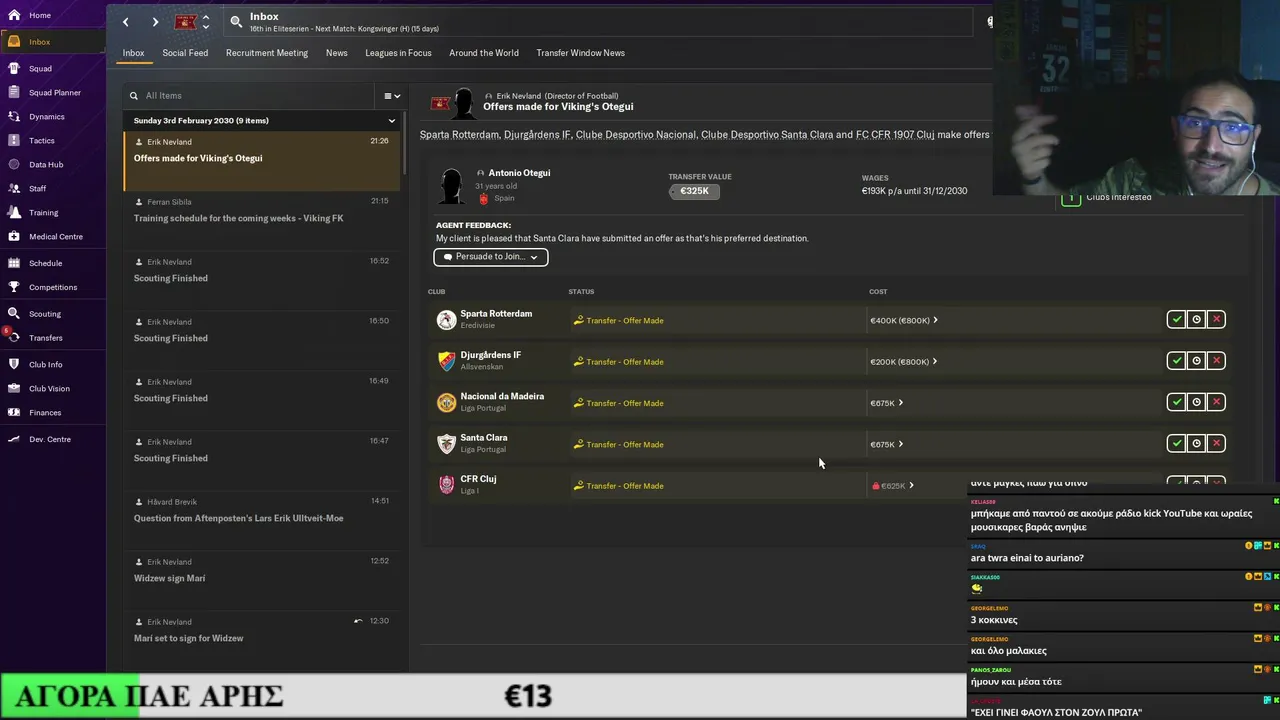1280x720 pixels.
Task: Open the Dynamics icon in the sidebar
Action: [14, 117]
